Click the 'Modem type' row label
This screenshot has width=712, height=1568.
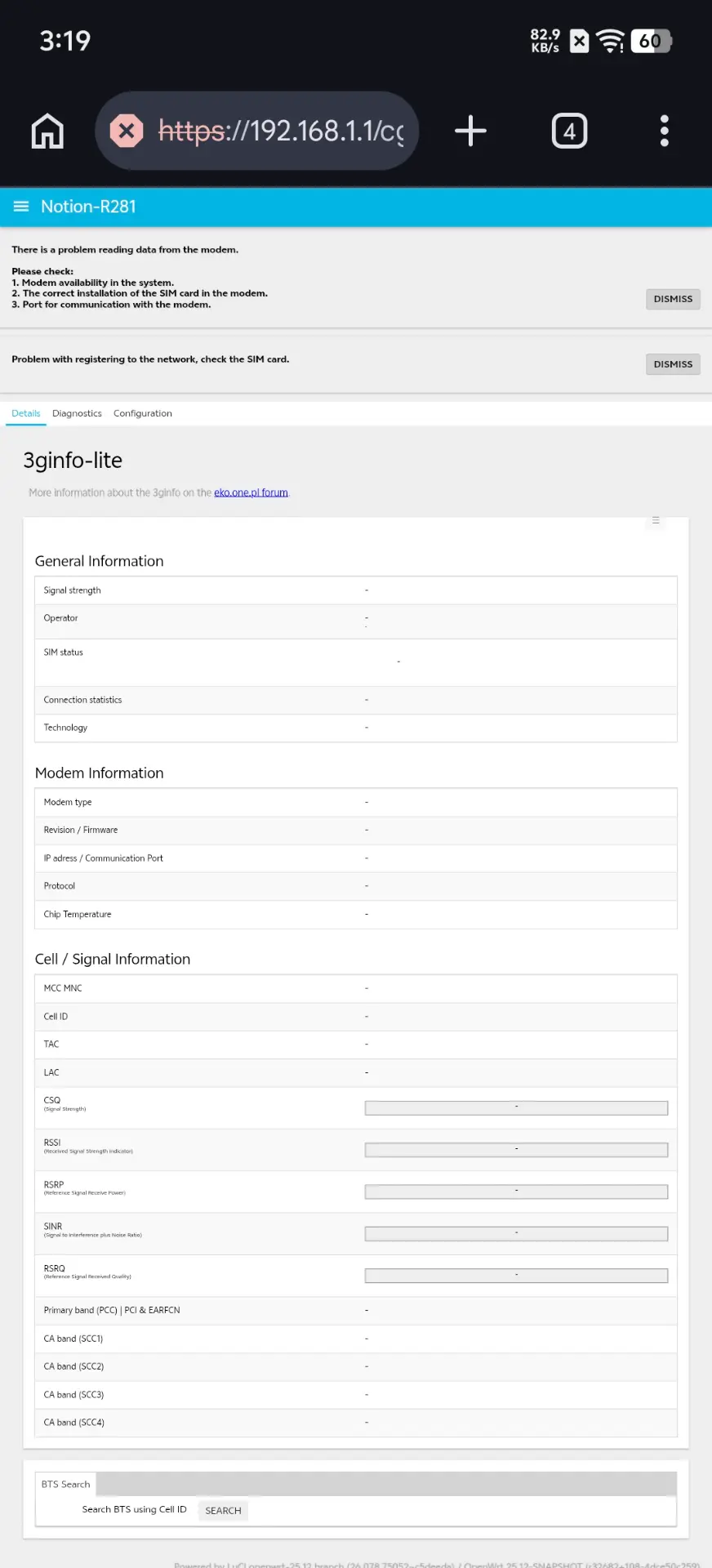(x=68, y=802)
